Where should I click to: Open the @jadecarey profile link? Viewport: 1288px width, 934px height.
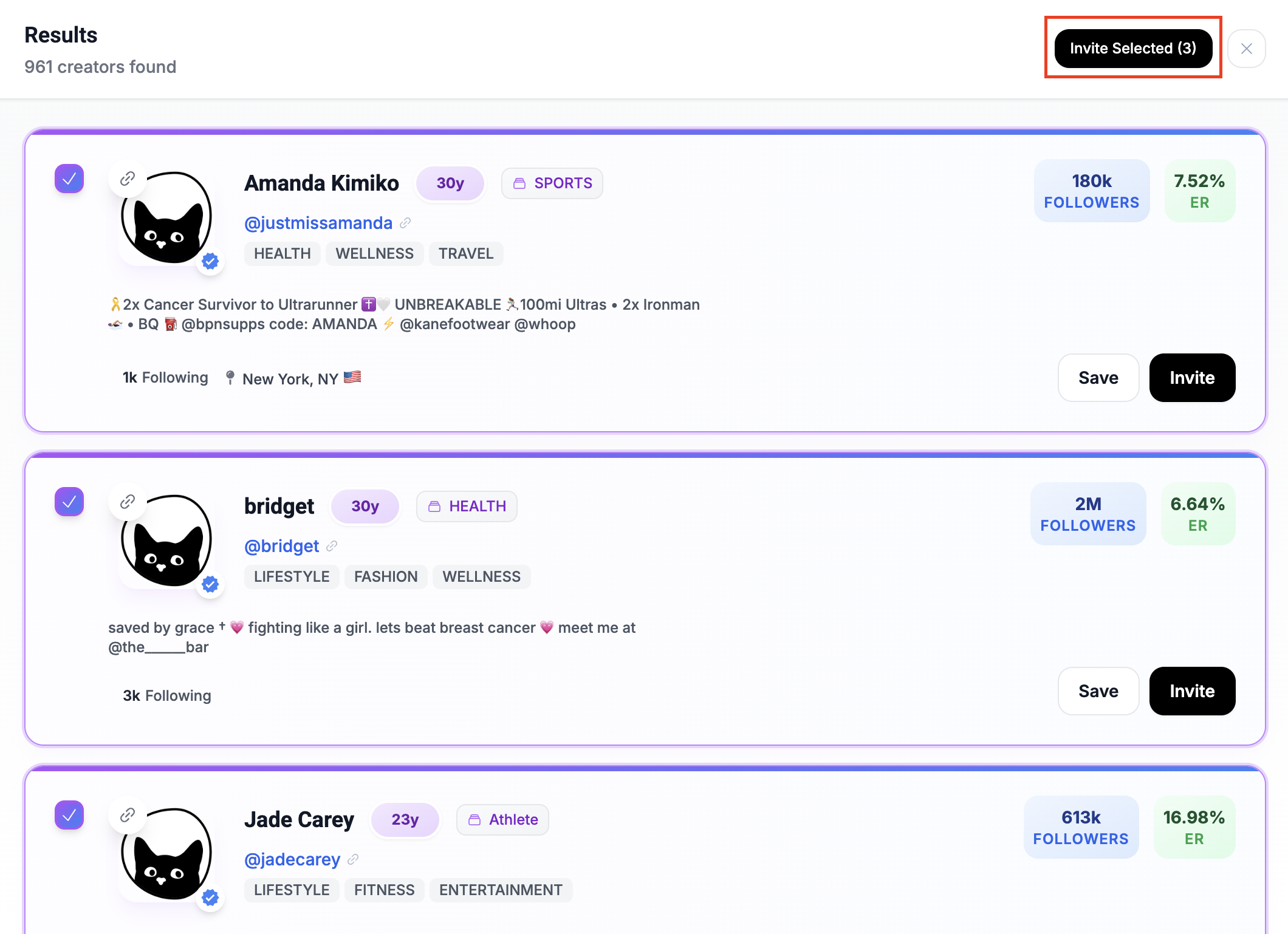292,859
